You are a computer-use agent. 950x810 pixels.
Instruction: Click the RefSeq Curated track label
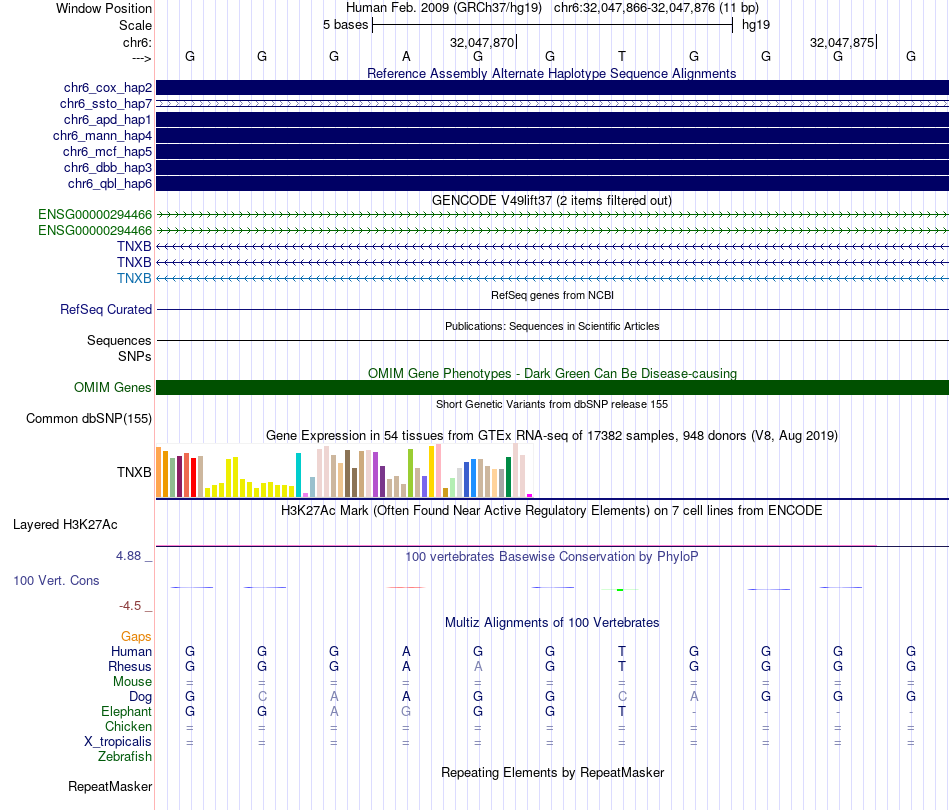pyautogui.click(x=106, y=310)
